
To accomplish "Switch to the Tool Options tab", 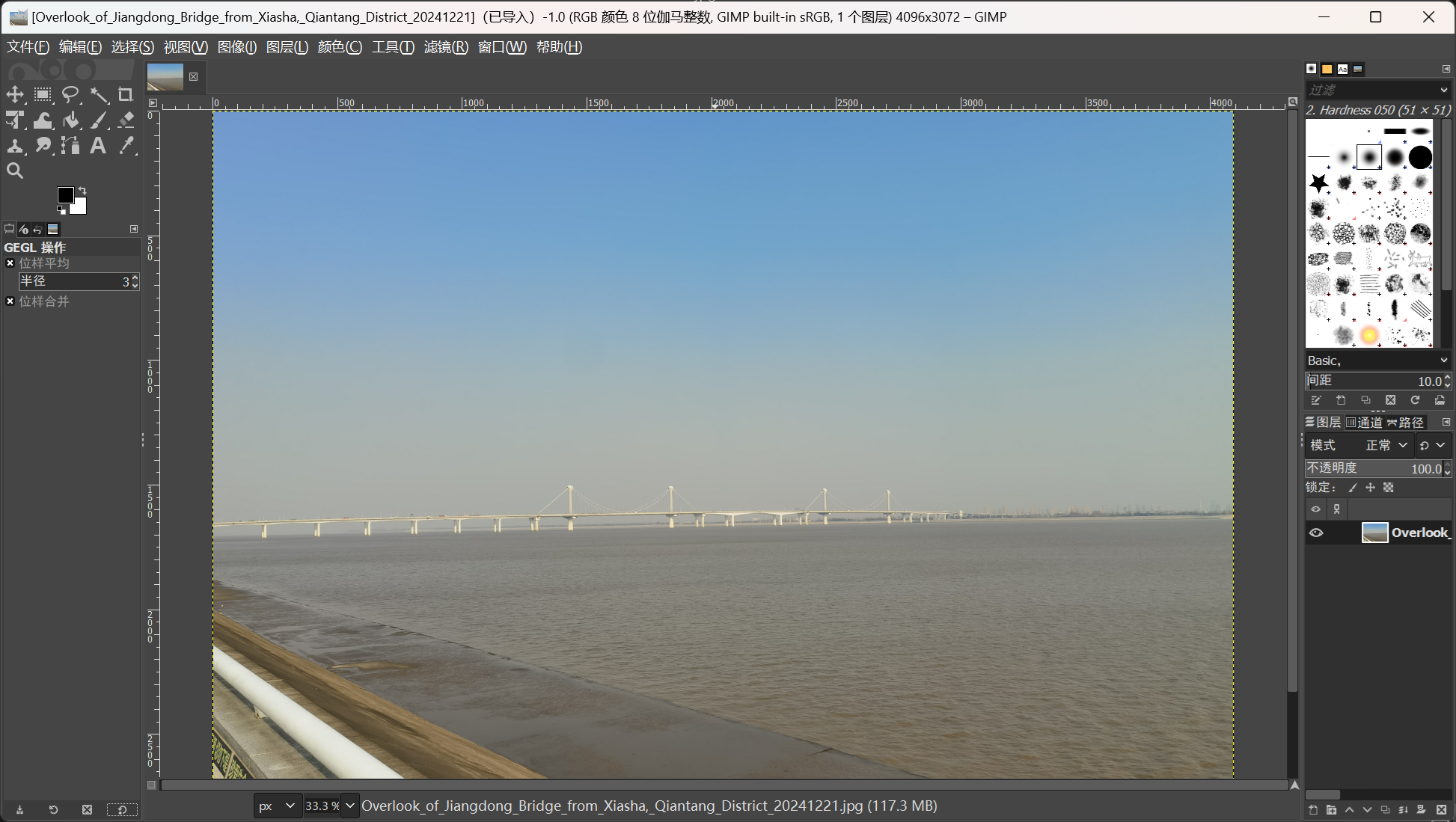I will pos(10,229).
